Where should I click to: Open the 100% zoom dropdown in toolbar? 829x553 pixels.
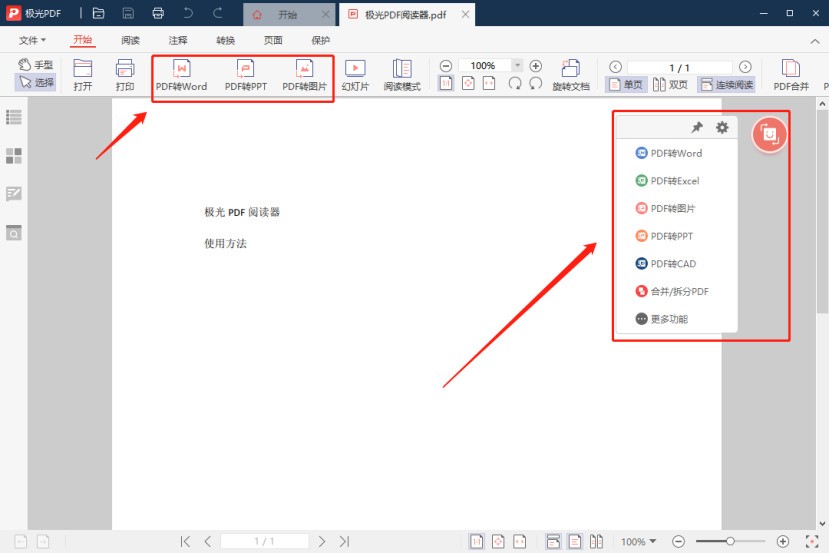tap(516, 66)
